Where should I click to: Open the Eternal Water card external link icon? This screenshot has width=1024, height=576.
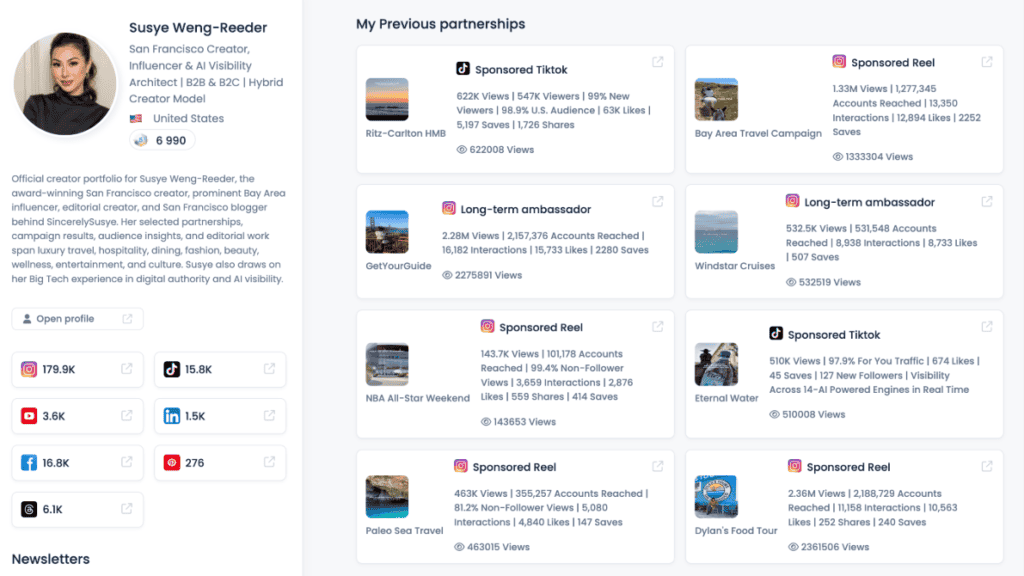(x=987, y=326)
